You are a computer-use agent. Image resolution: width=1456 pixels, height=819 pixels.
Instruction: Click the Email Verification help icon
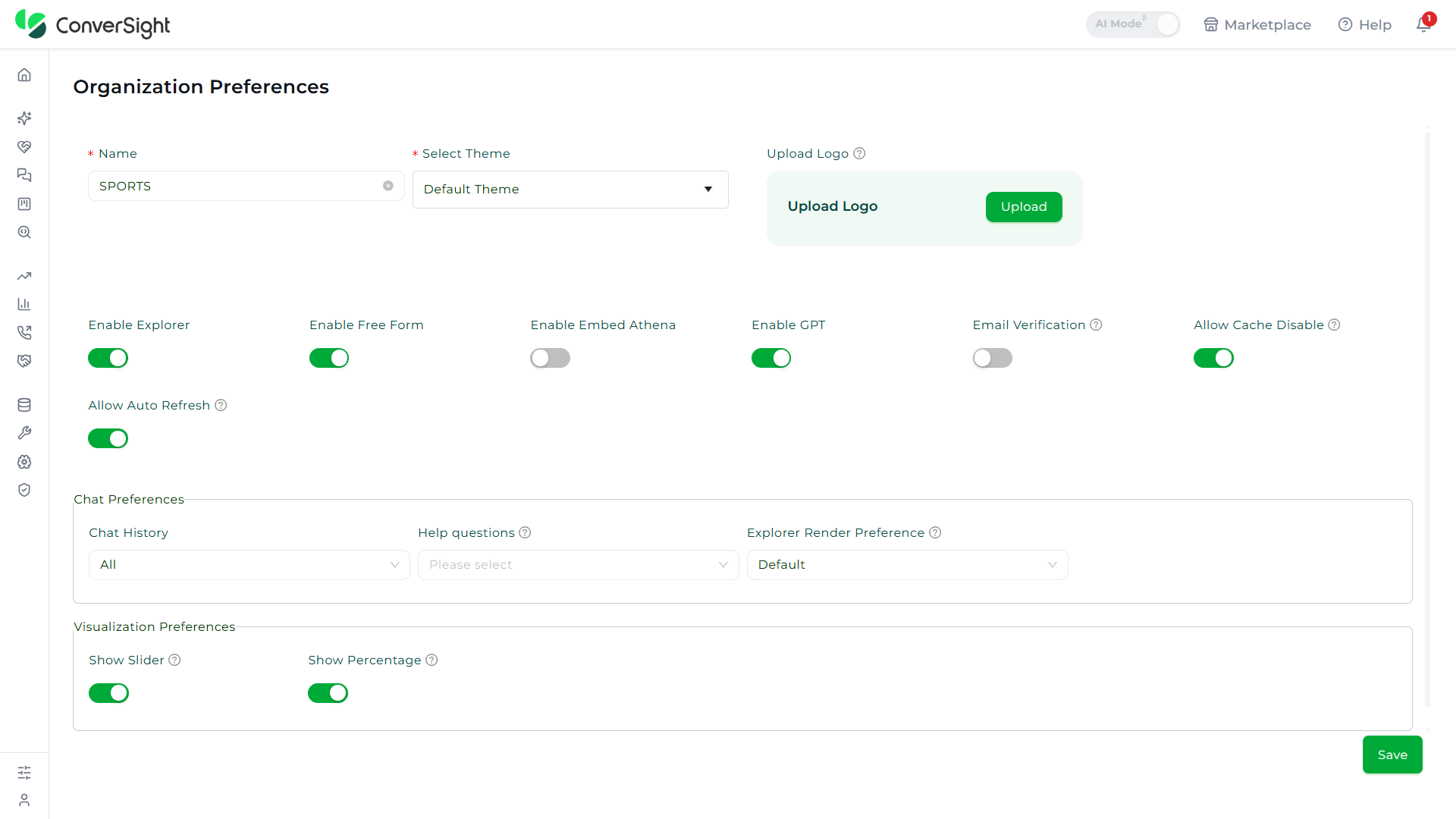(x=1096, y=325)
